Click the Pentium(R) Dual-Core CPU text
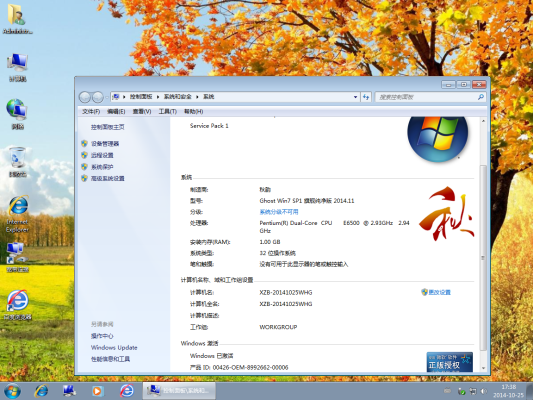The width and height of the screenshot is (533, 400). point(296,223)
